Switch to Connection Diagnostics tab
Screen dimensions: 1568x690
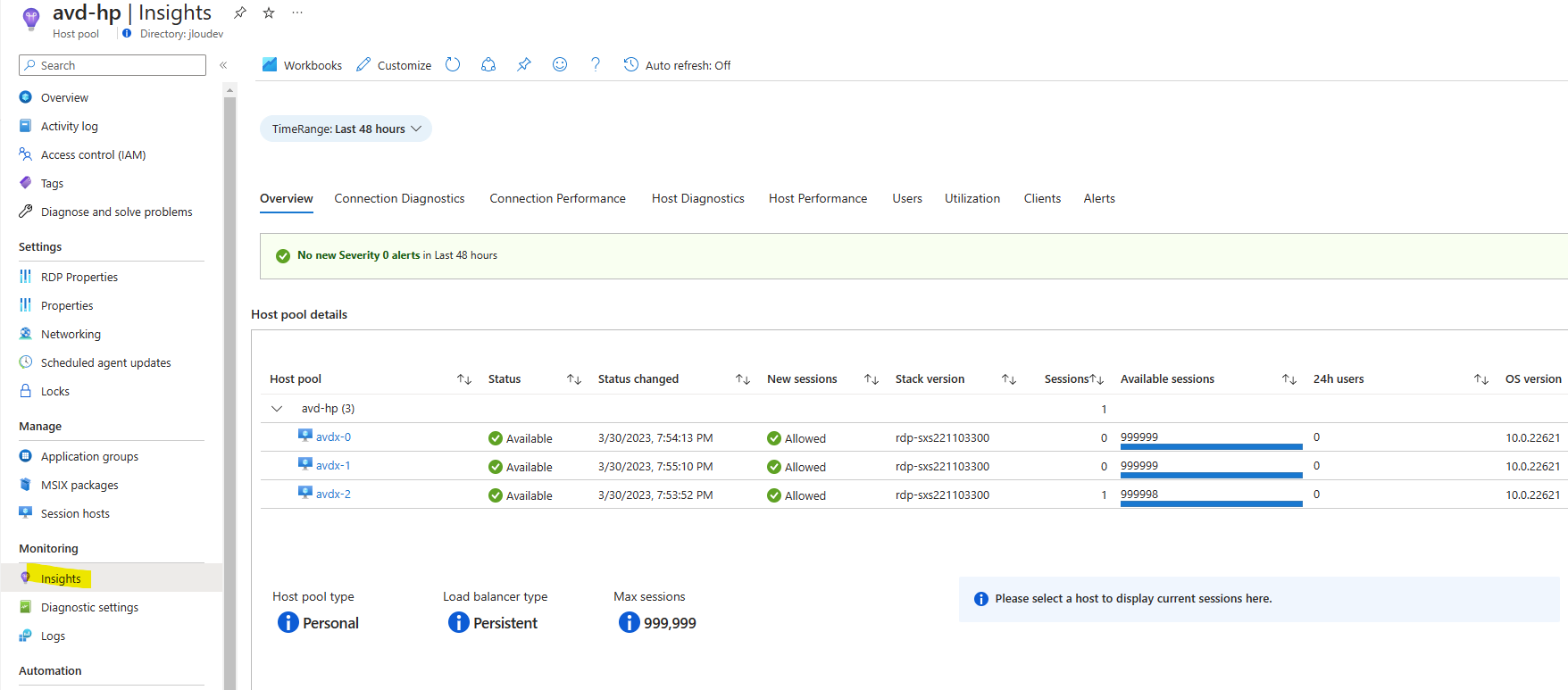coord(399,198)
